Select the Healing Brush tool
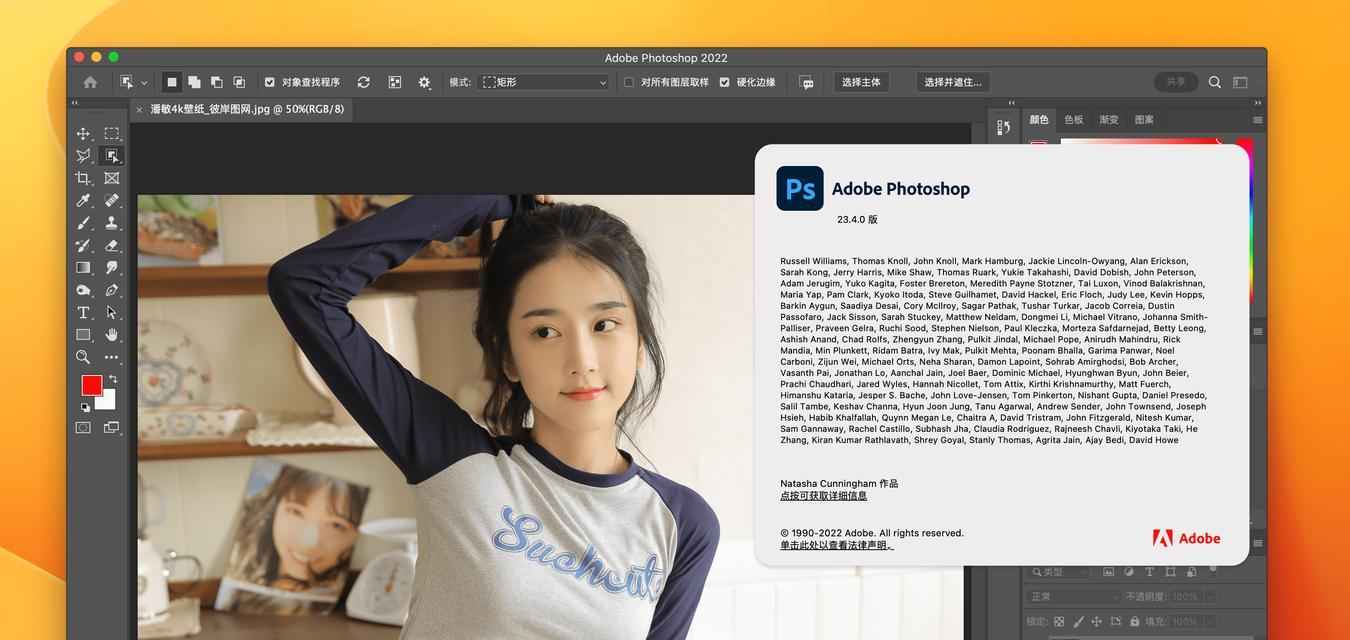The image size is (1350, 640). [x=112, y=200]
